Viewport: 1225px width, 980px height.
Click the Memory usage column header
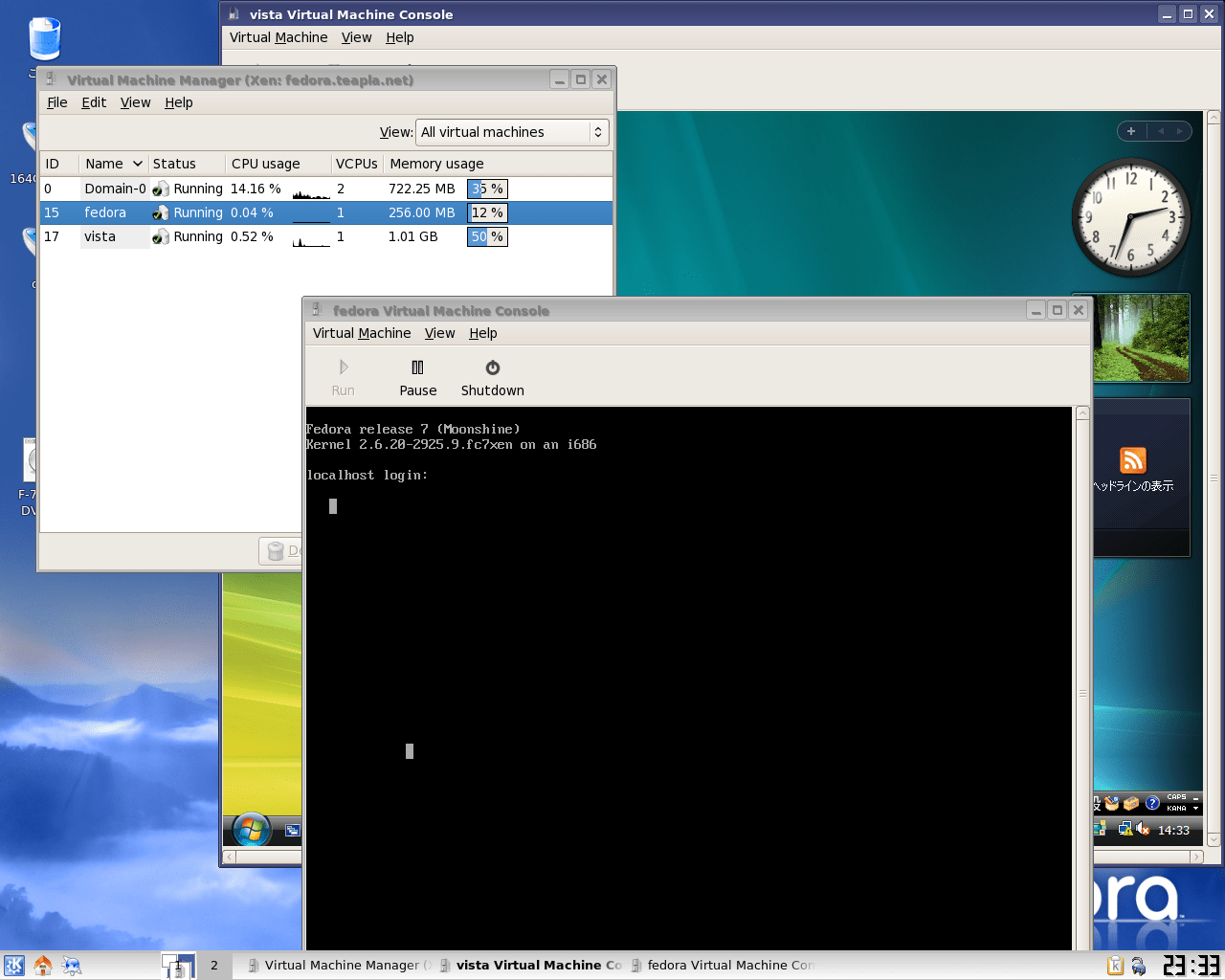pos(498,164)
